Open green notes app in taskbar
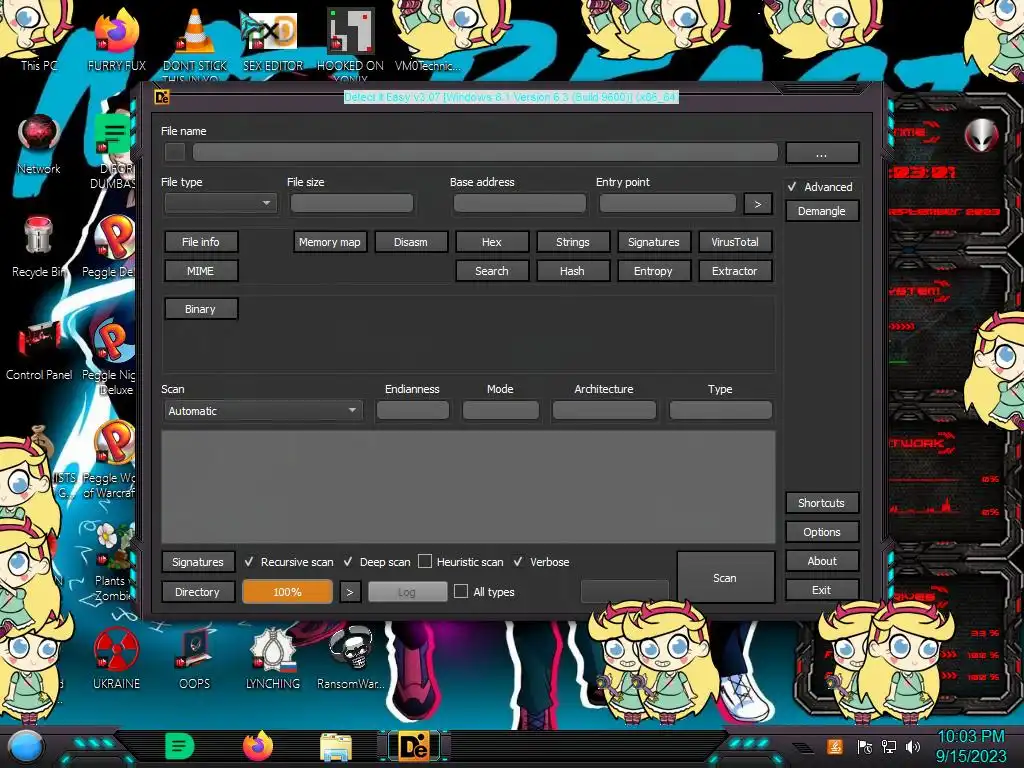The height and width of the screenshot is (768, 1024). pyautogui.click(x=179, y=746)
